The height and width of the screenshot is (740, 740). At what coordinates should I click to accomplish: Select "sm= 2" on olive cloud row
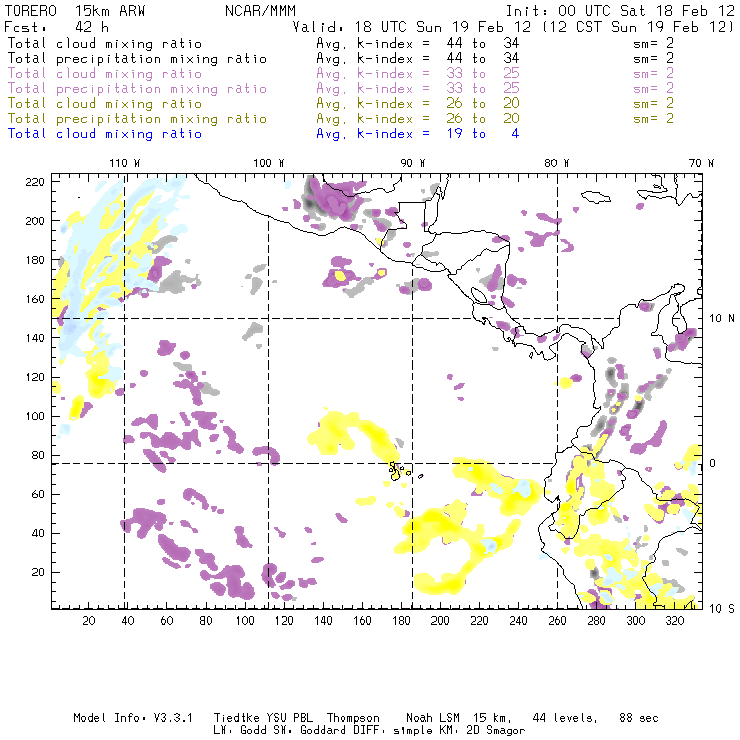(653, 104)
